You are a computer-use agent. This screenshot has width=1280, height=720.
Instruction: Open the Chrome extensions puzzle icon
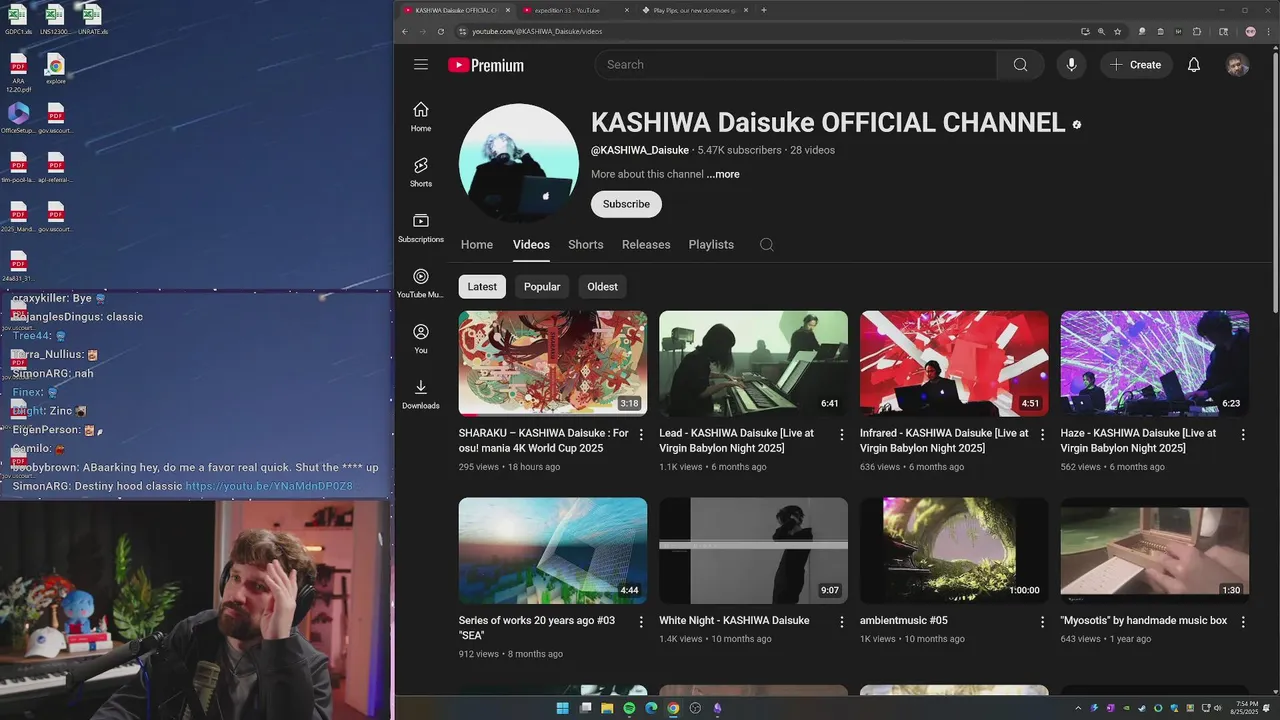click(1197, 32)
